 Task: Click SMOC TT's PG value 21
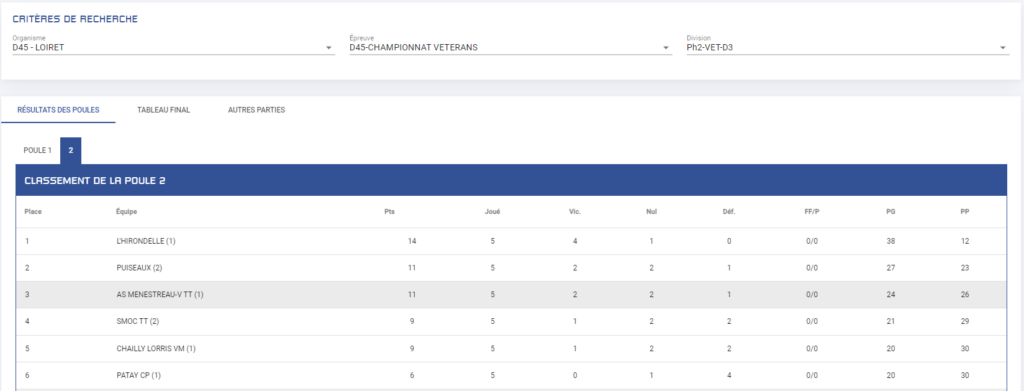(x=890, y=321)
